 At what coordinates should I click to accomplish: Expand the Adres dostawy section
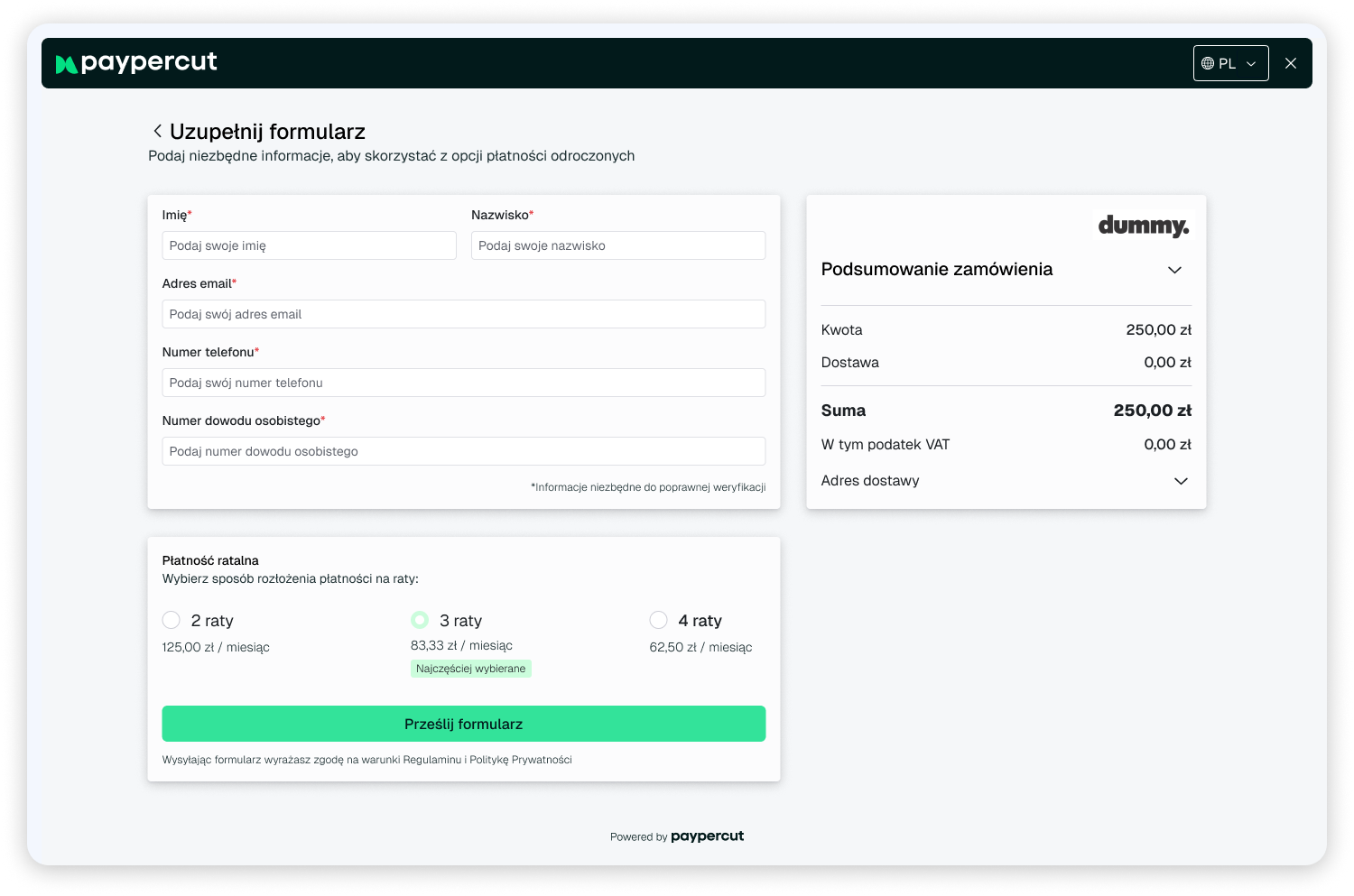tap(1181, 481)
